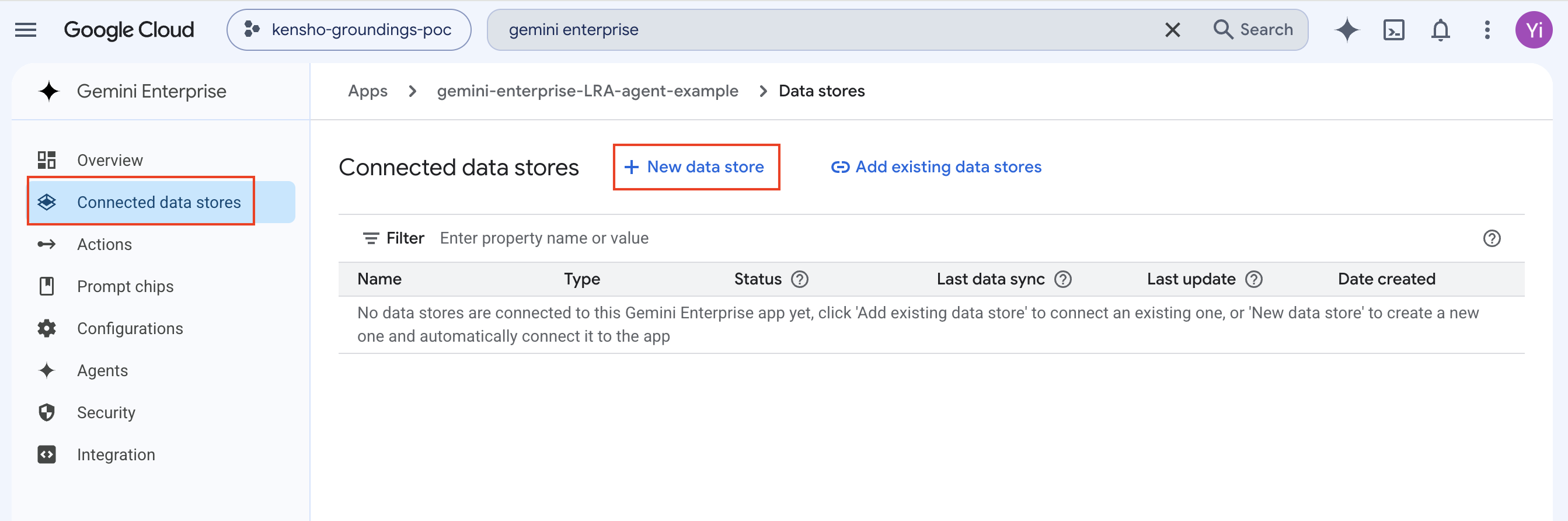Click the Gemini Enterprise product header
The image size is (1568, 521).
[152, 91]
